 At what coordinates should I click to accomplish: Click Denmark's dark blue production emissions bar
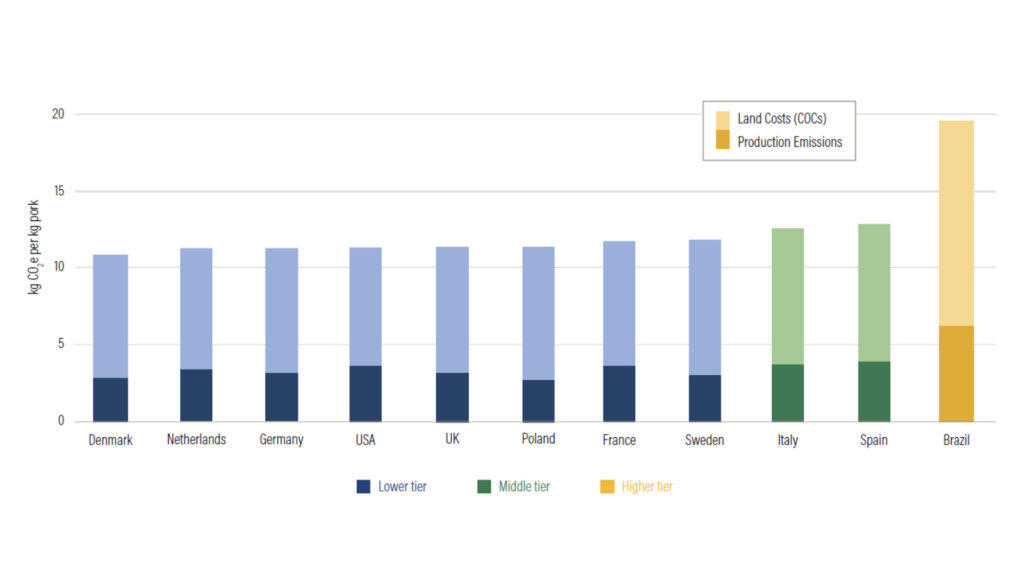coord(110,399)
